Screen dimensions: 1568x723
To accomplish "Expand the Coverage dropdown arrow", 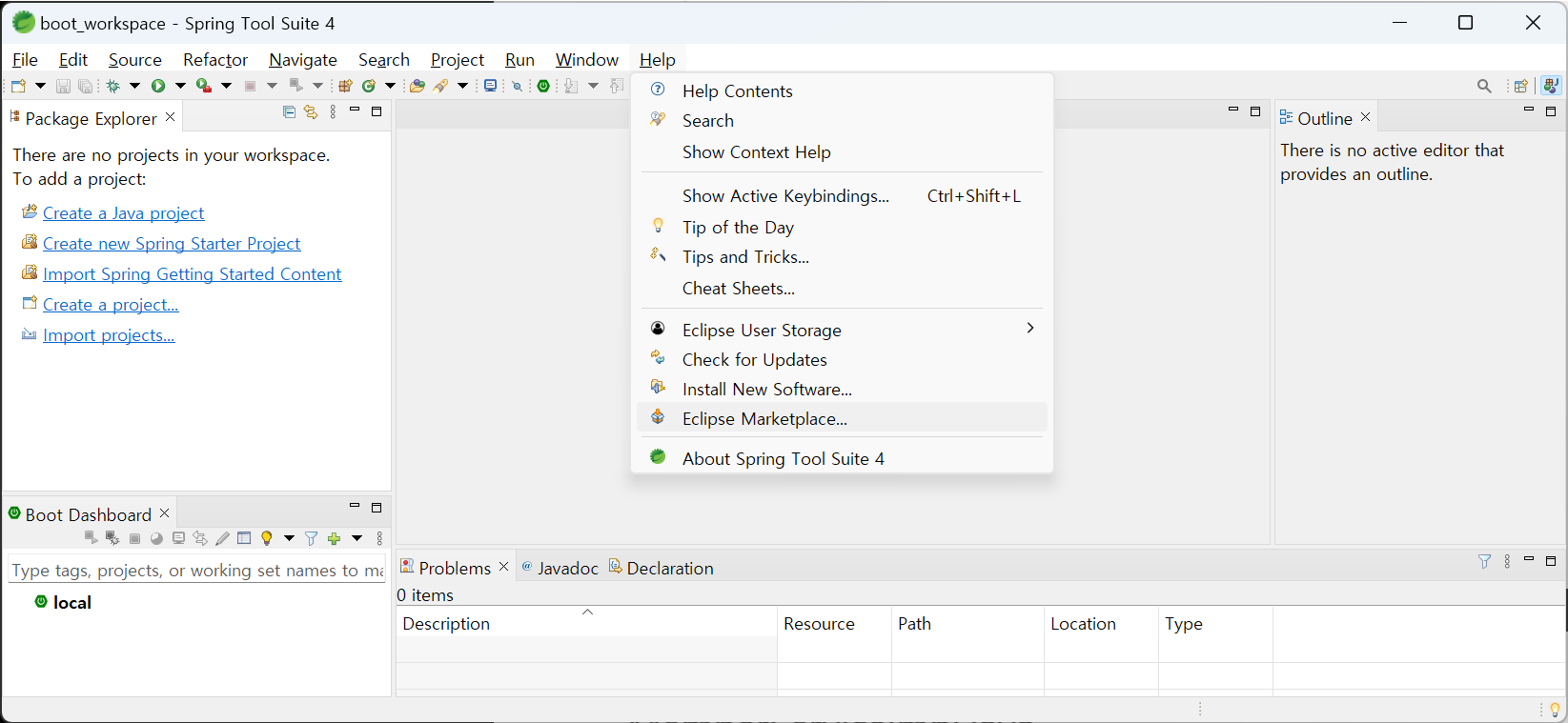I will [226, 86].
